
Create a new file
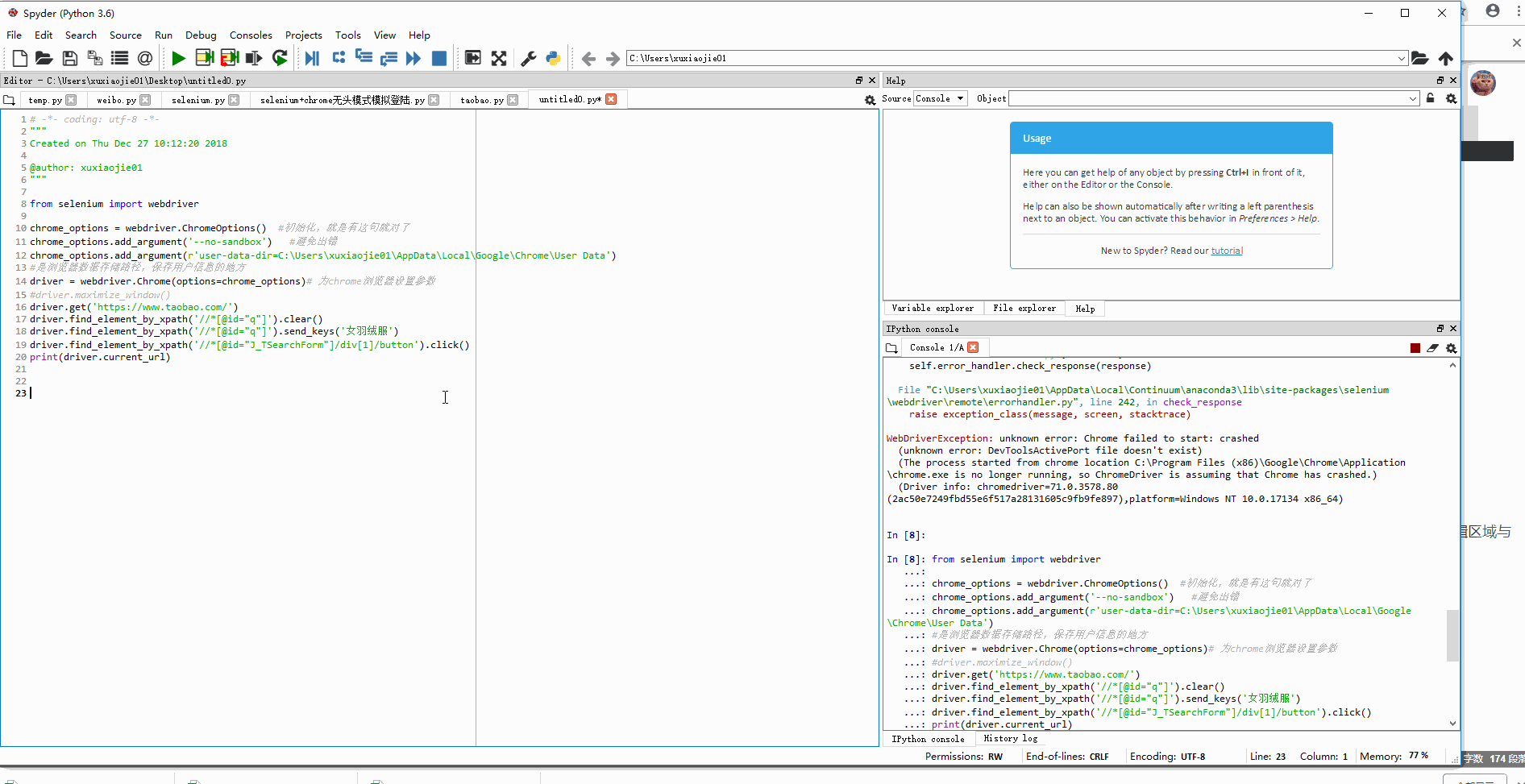tap(19, 58)
